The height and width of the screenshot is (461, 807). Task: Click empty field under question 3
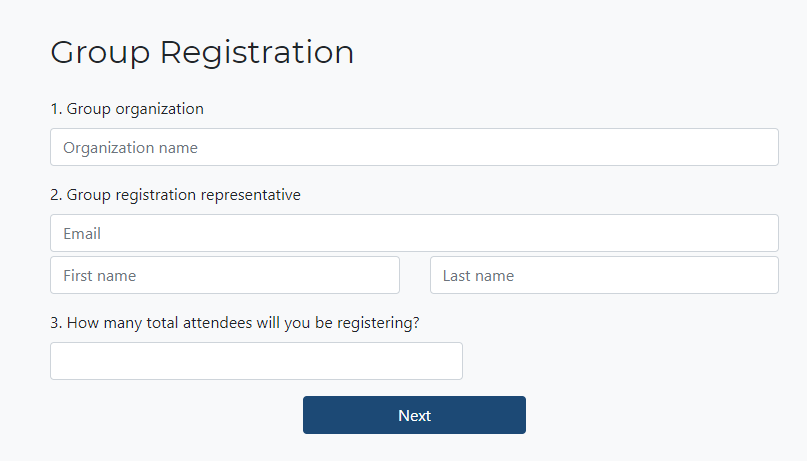[x=256, y=361]
